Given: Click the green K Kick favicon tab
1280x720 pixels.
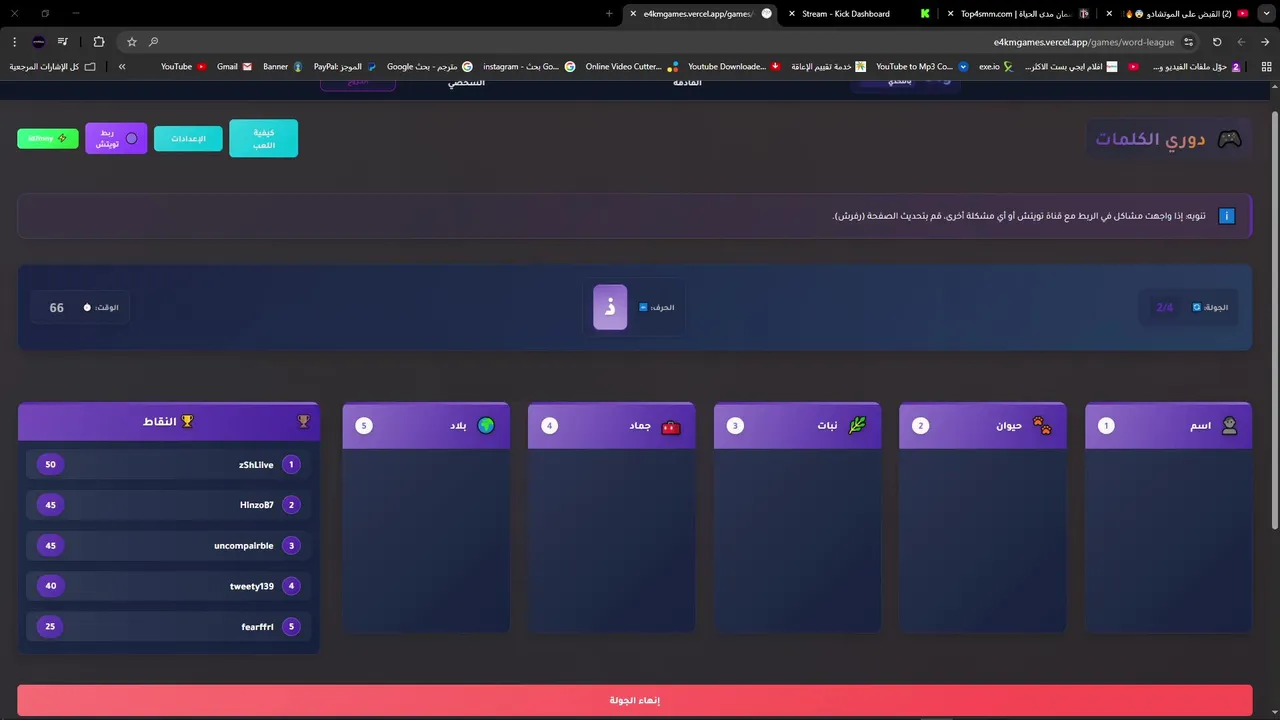Looking at the screenshot, I should pos(925,14).
